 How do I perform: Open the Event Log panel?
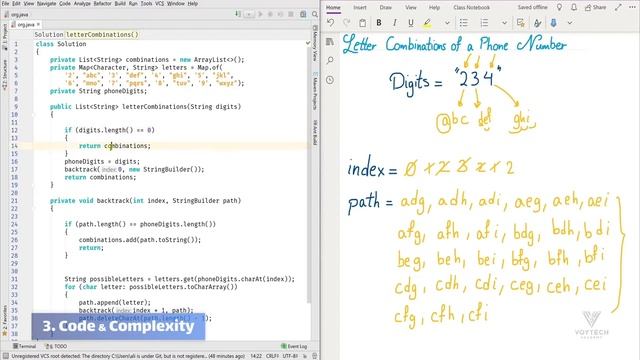click(x=294, y=346)
